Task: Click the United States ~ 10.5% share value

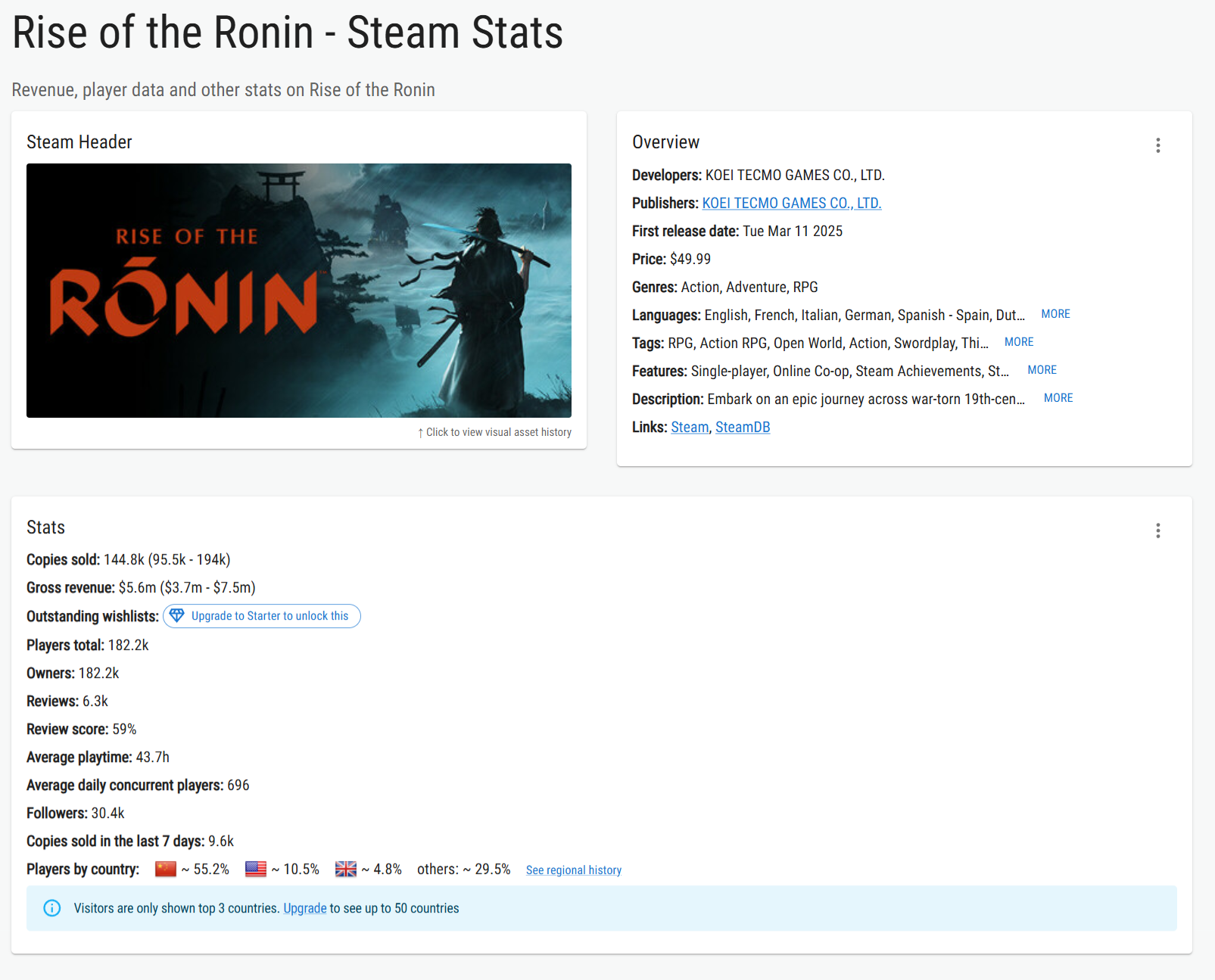Action: (295, 869)
